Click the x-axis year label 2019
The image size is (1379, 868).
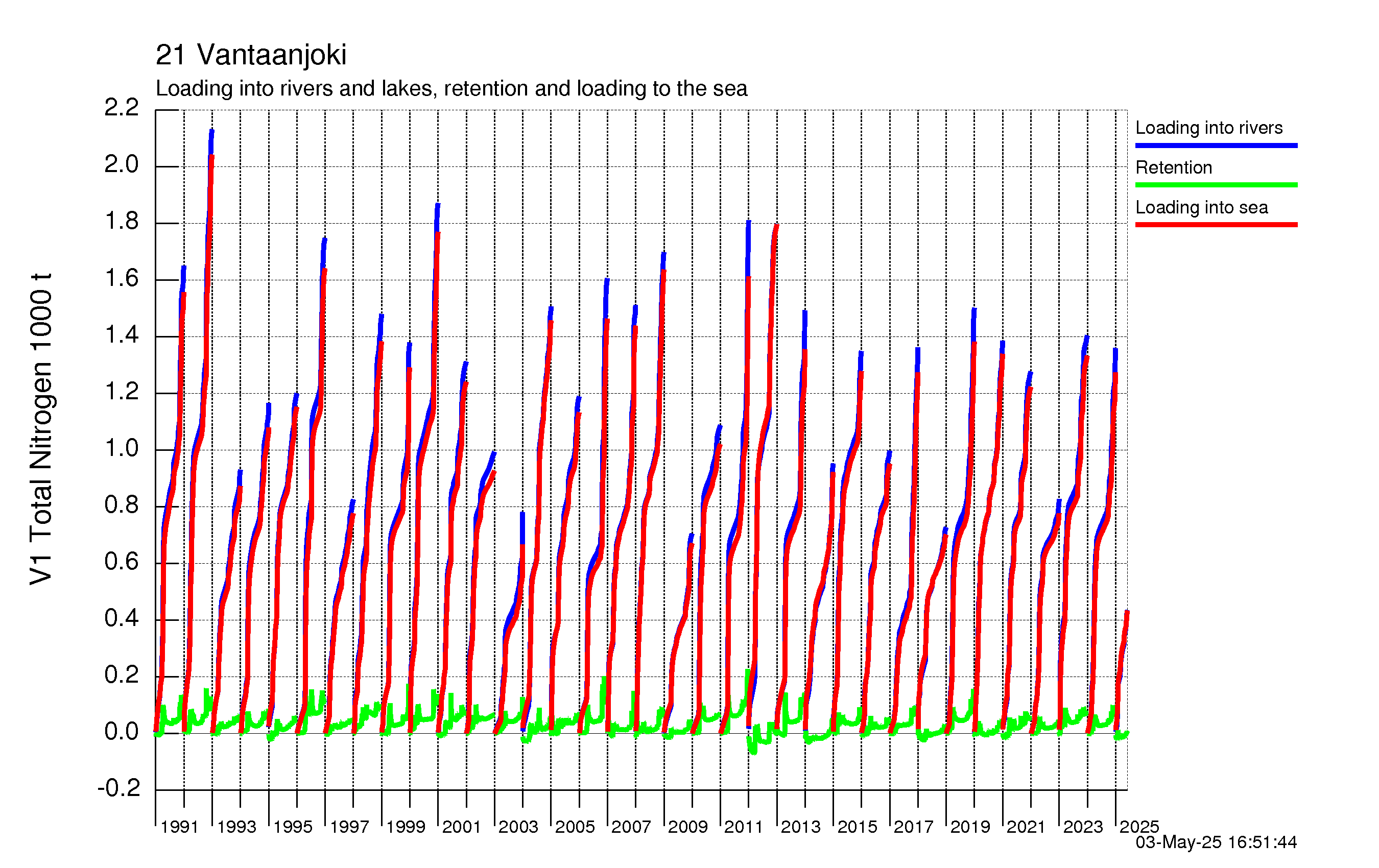tap(970, 827)
